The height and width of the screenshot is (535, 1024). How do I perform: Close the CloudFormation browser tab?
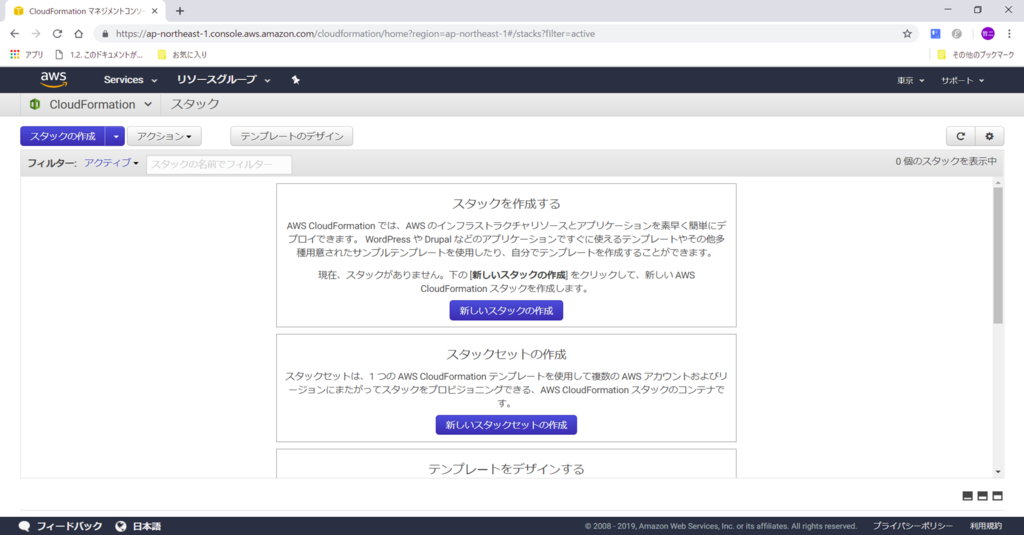pyautogui.click(x=155, y=10)
